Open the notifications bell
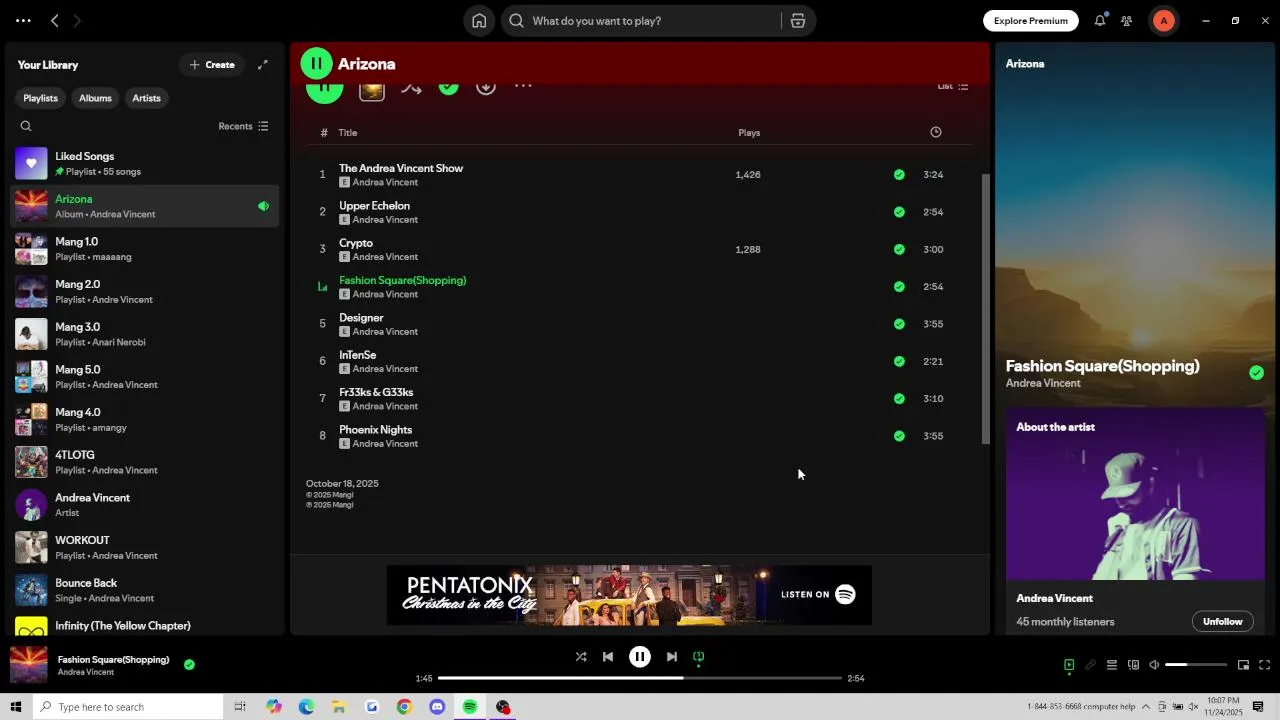The width and height of the screenshot is (1280, 720). (x=1100, y=21)
